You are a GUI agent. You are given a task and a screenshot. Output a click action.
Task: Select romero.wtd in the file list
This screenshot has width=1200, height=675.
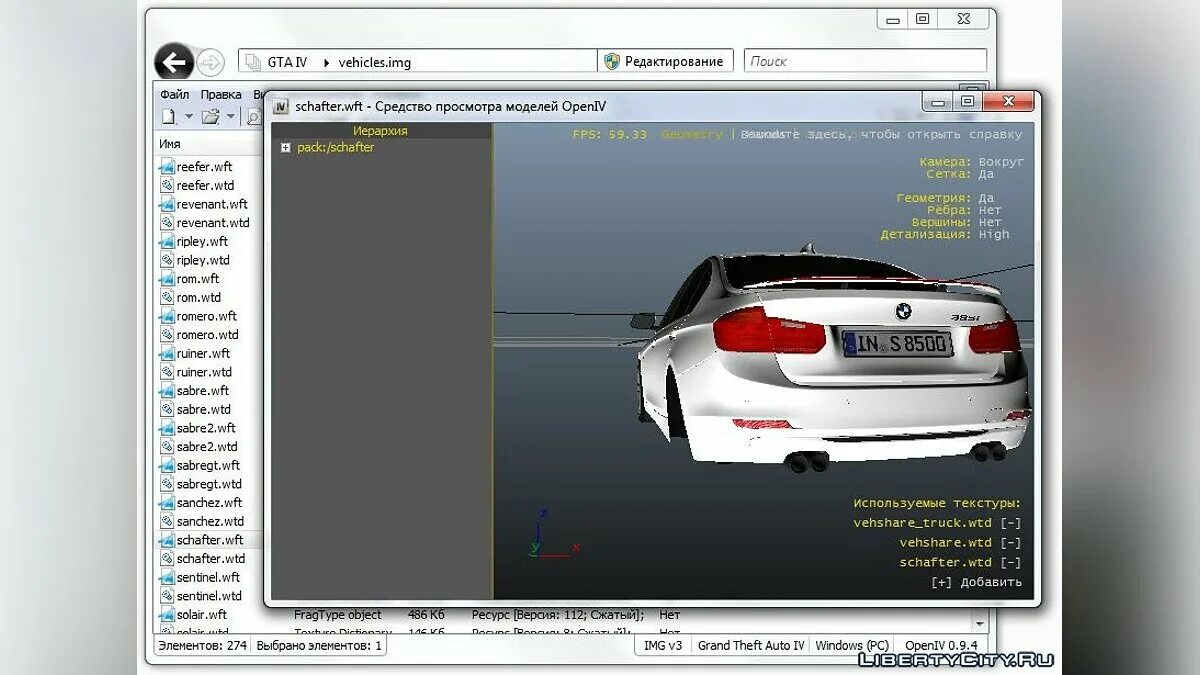tap(206, 335)
